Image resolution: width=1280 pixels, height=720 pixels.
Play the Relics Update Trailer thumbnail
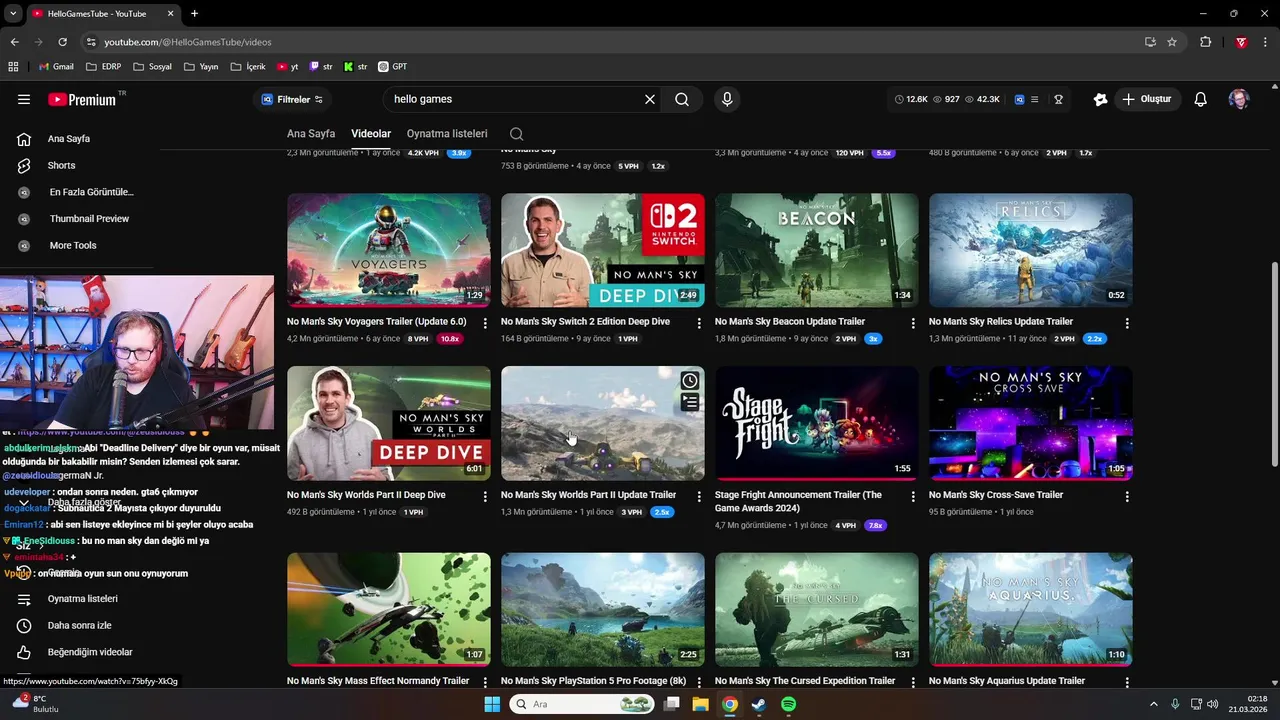1031,250
